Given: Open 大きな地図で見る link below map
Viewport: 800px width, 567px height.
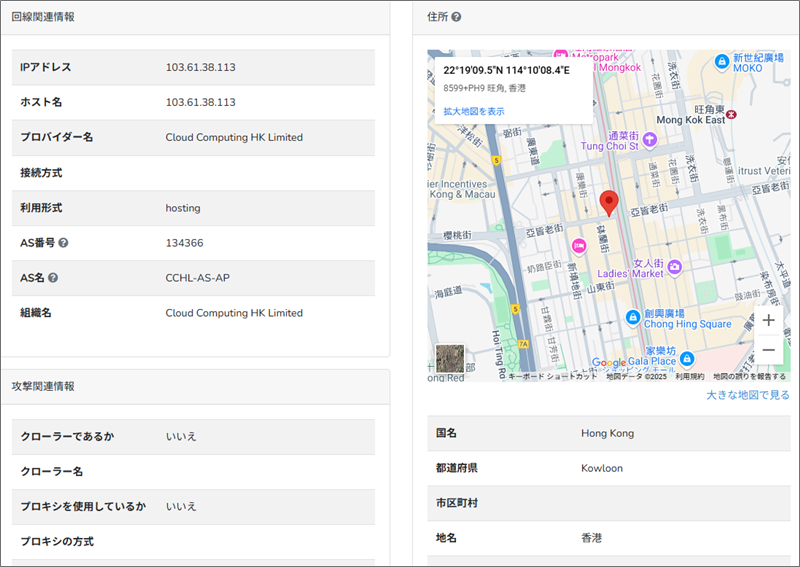Looking at the screenshot, I should pyautogui.click(x=748, y=395).
